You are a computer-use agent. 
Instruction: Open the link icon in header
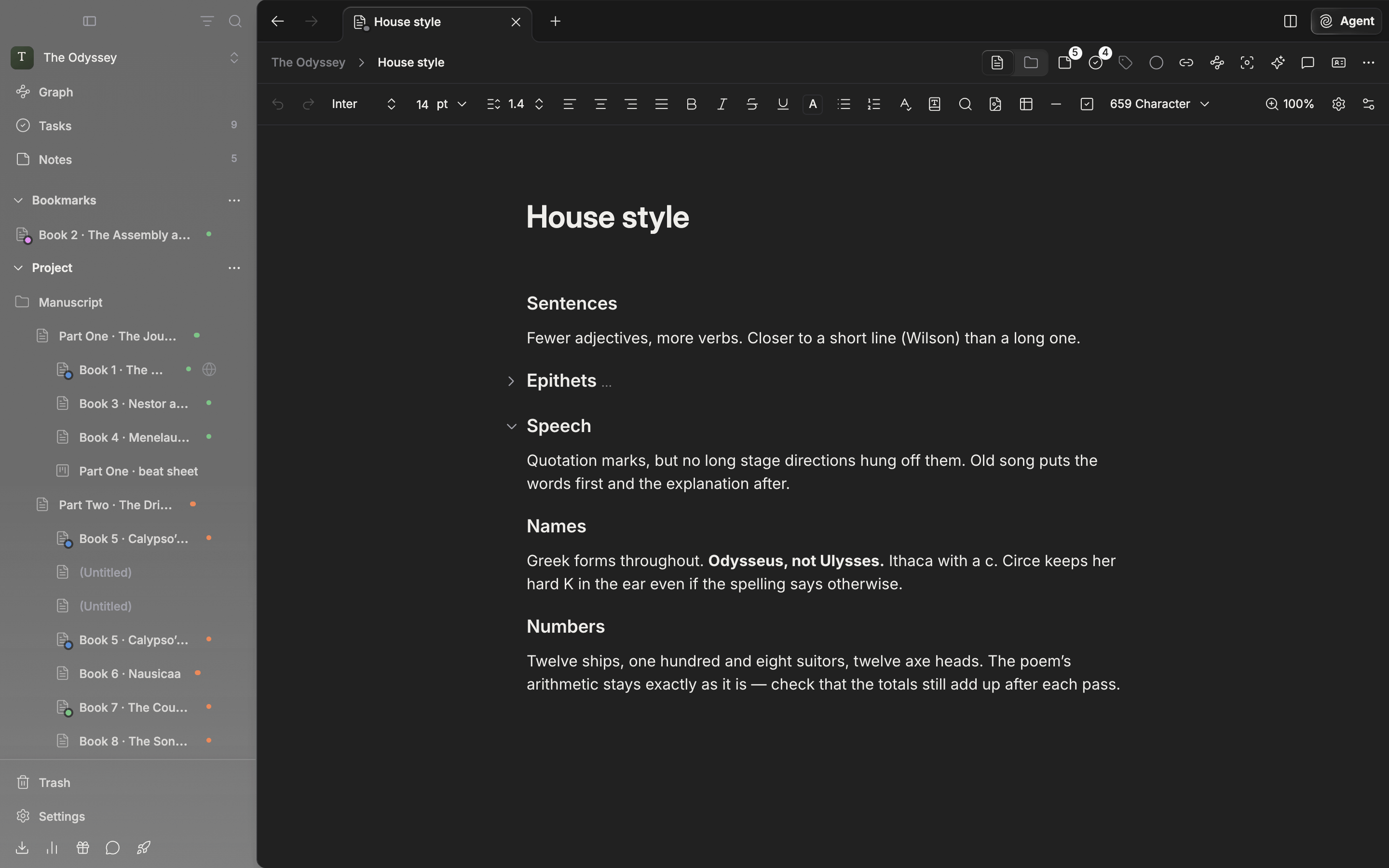[x=1186, y=63]
